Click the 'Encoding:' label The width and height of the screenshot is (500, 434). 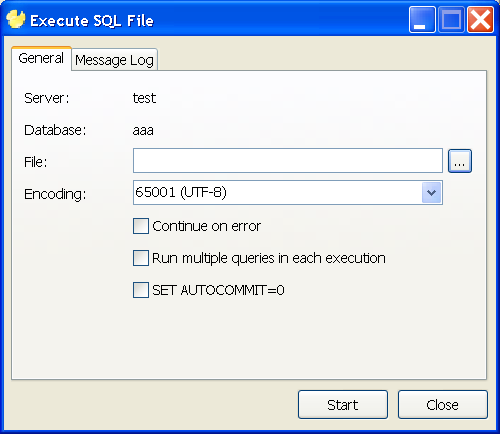(x=55, y=194)
